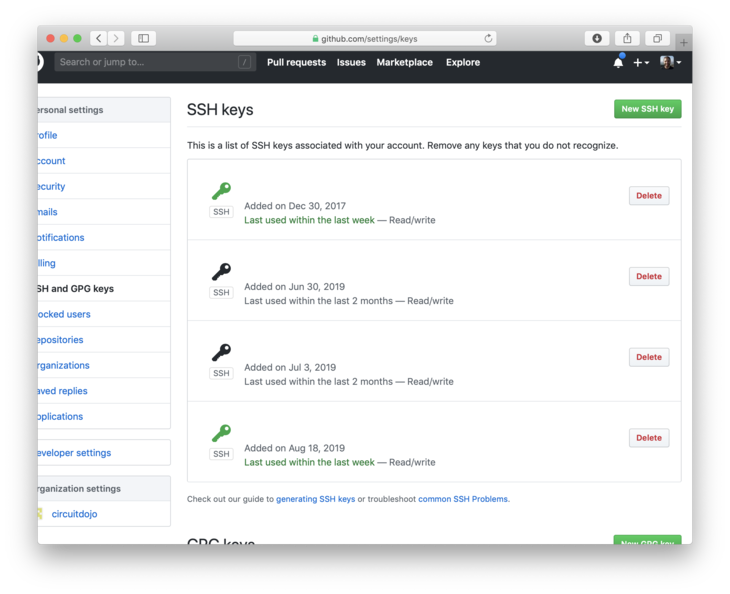Open Issues in top nav
730x594 pixels.
[x=351, y=62]
